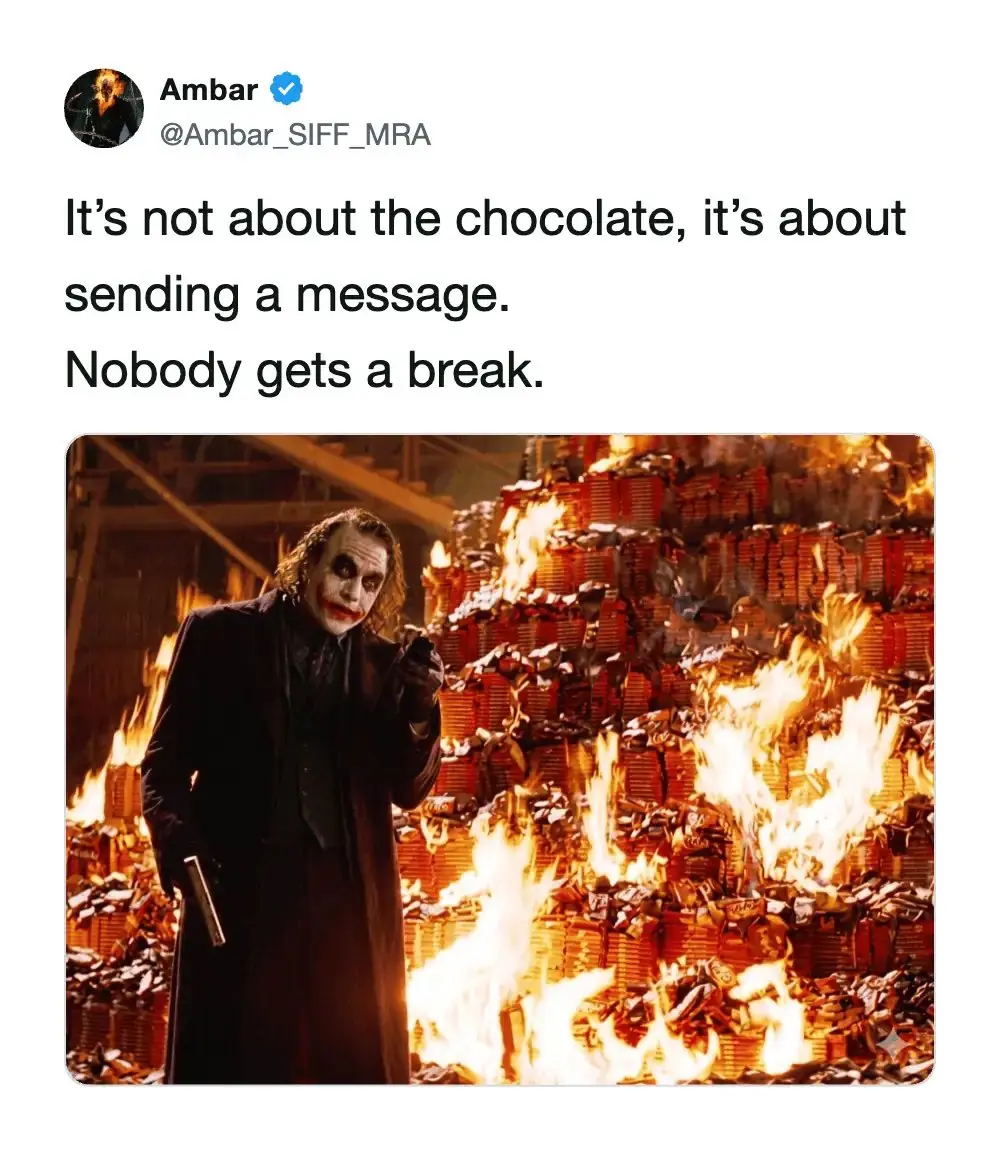Open Ambar's flaming skull profile avatar
This screenshot has height=1152, width=1000.
[x=104, y=109]
